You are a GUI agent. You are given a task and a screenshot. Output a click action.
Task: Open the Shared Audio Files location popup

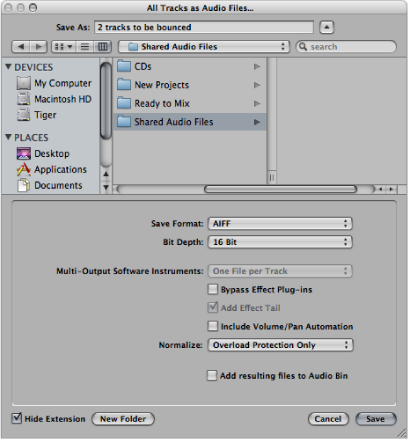[204, 47]
